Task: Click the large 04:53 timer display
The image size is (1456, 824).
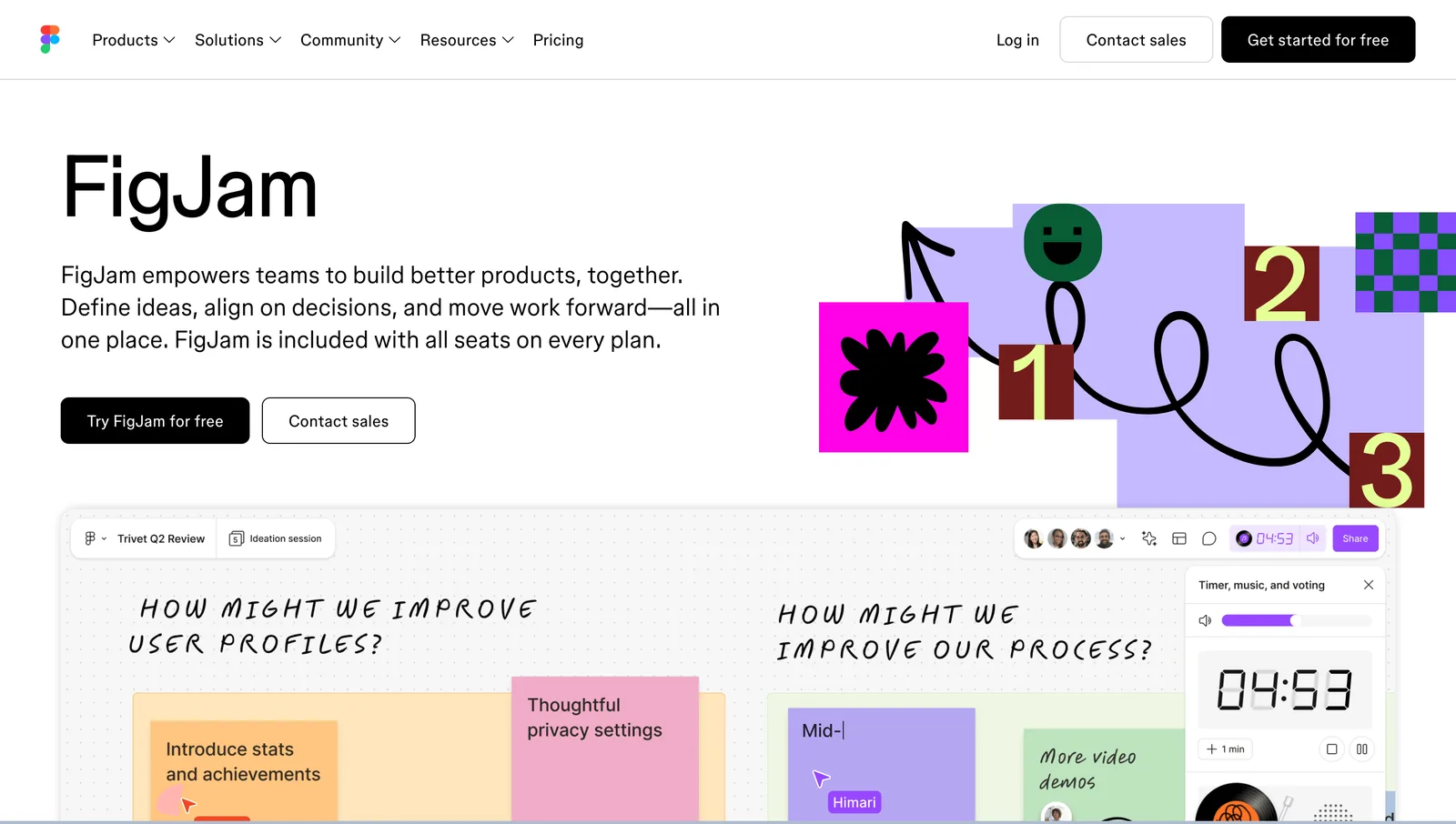Action: (1284, 688)
